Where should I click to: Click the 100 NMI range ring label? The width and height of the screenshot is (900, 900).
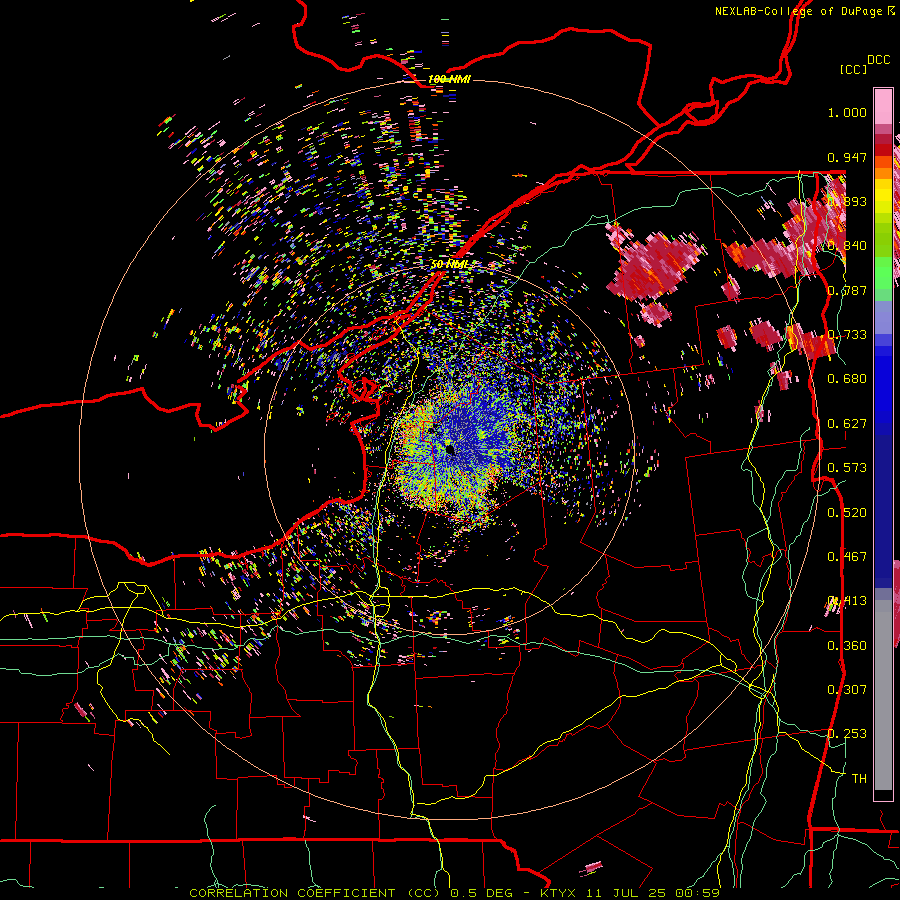pos(449,79)
